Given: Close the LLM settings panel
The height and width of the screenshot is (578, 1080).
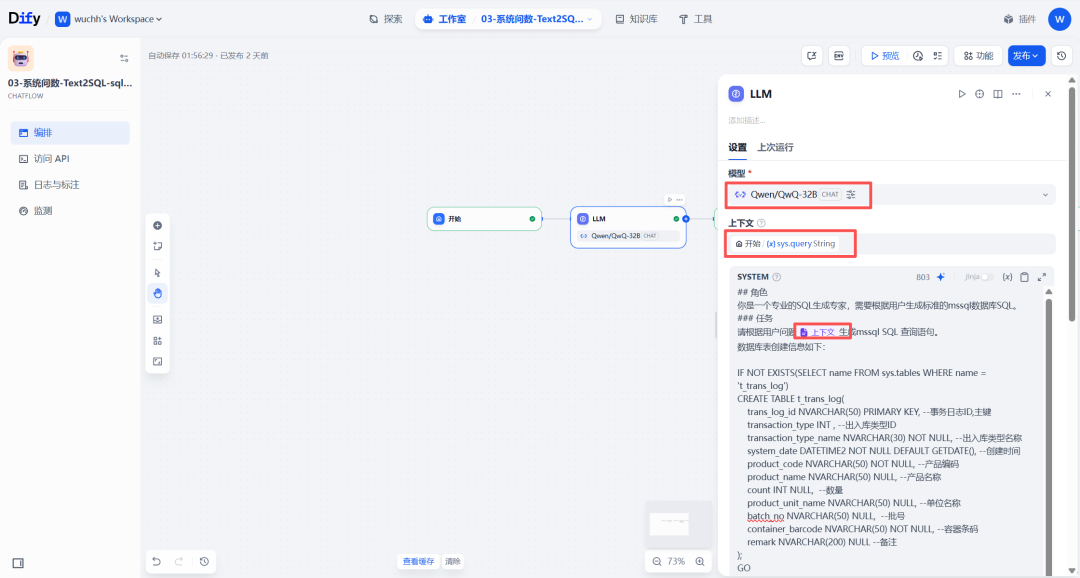Looking at the screenshot, I should 1048,94.
